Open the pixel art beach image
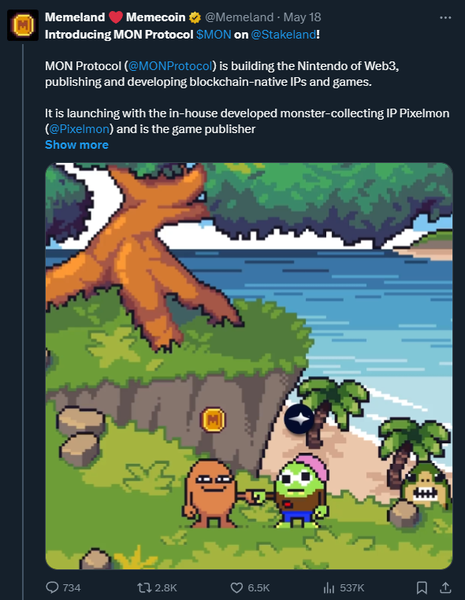The image size is (465, 600). point(249,366)
